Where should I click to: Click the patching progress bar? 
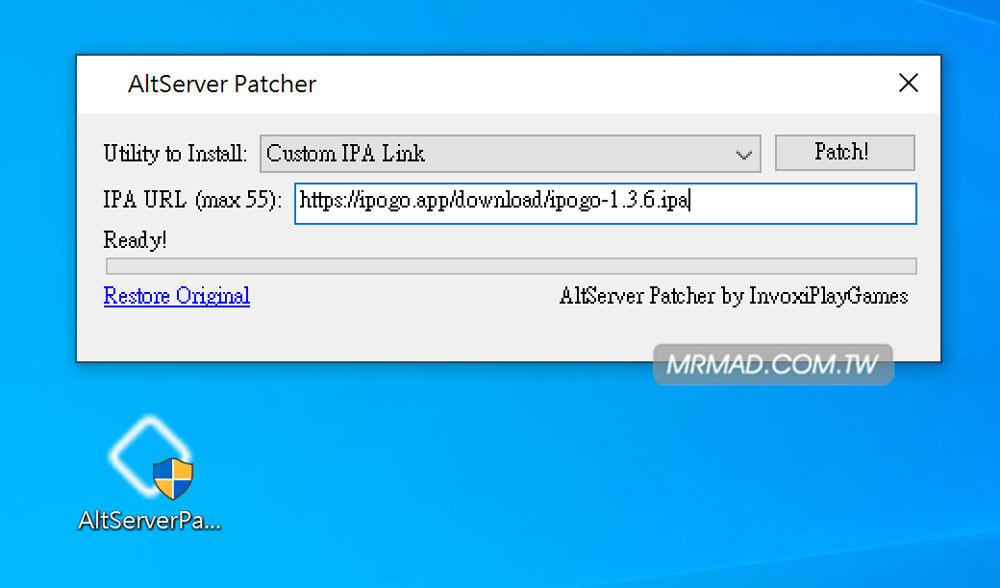(511, 266)
